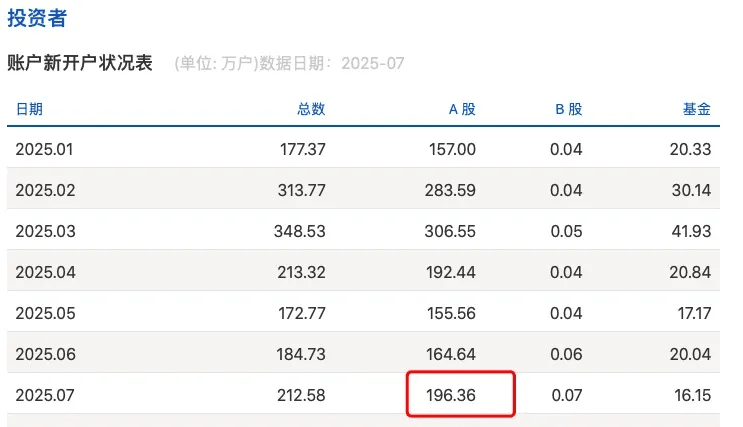Select the 2025.01 date row
743x427 pixels.
[45, 149]
